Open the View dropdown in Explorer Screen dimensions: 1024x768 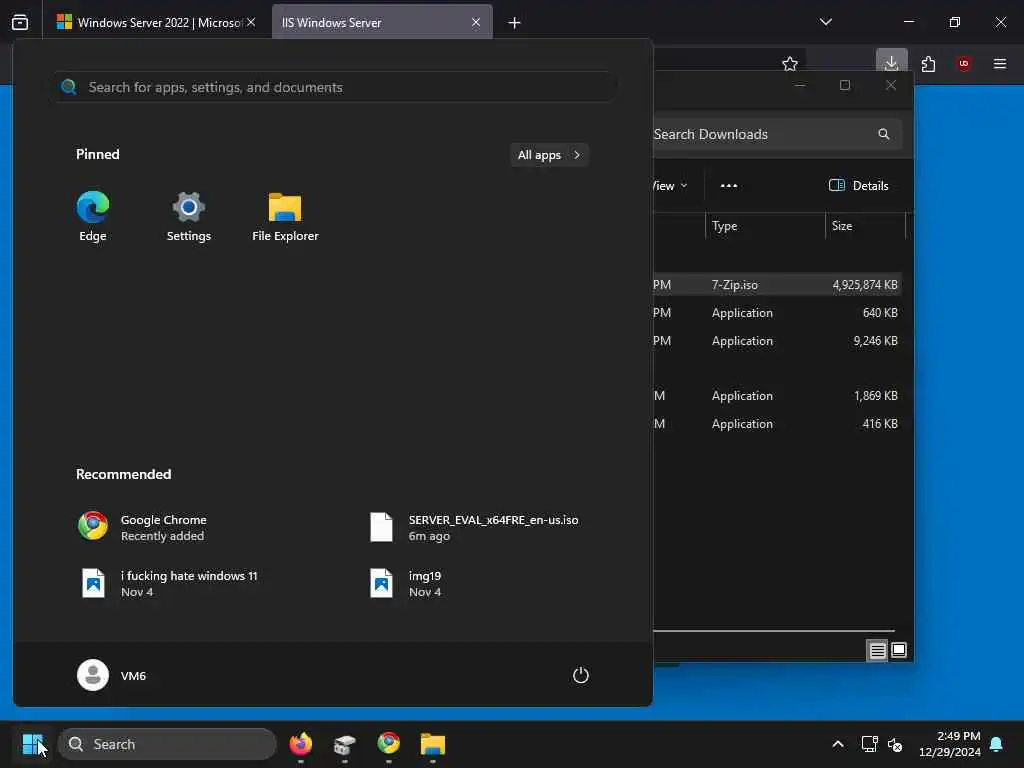(x=670, y=185)
